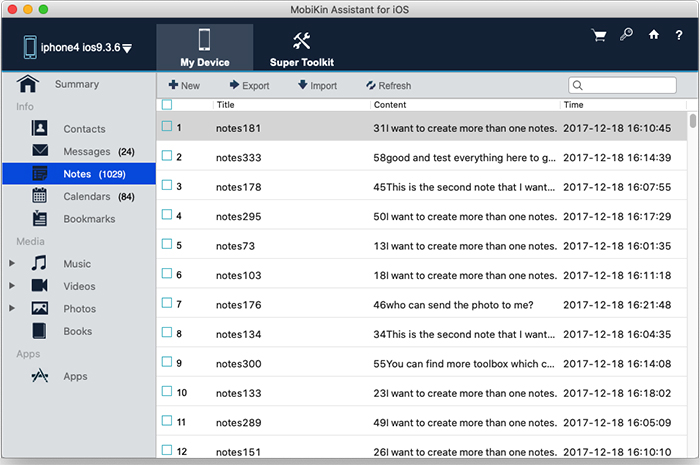
Task: Click the iPhone device icon in header
Action: click(30, 47)
